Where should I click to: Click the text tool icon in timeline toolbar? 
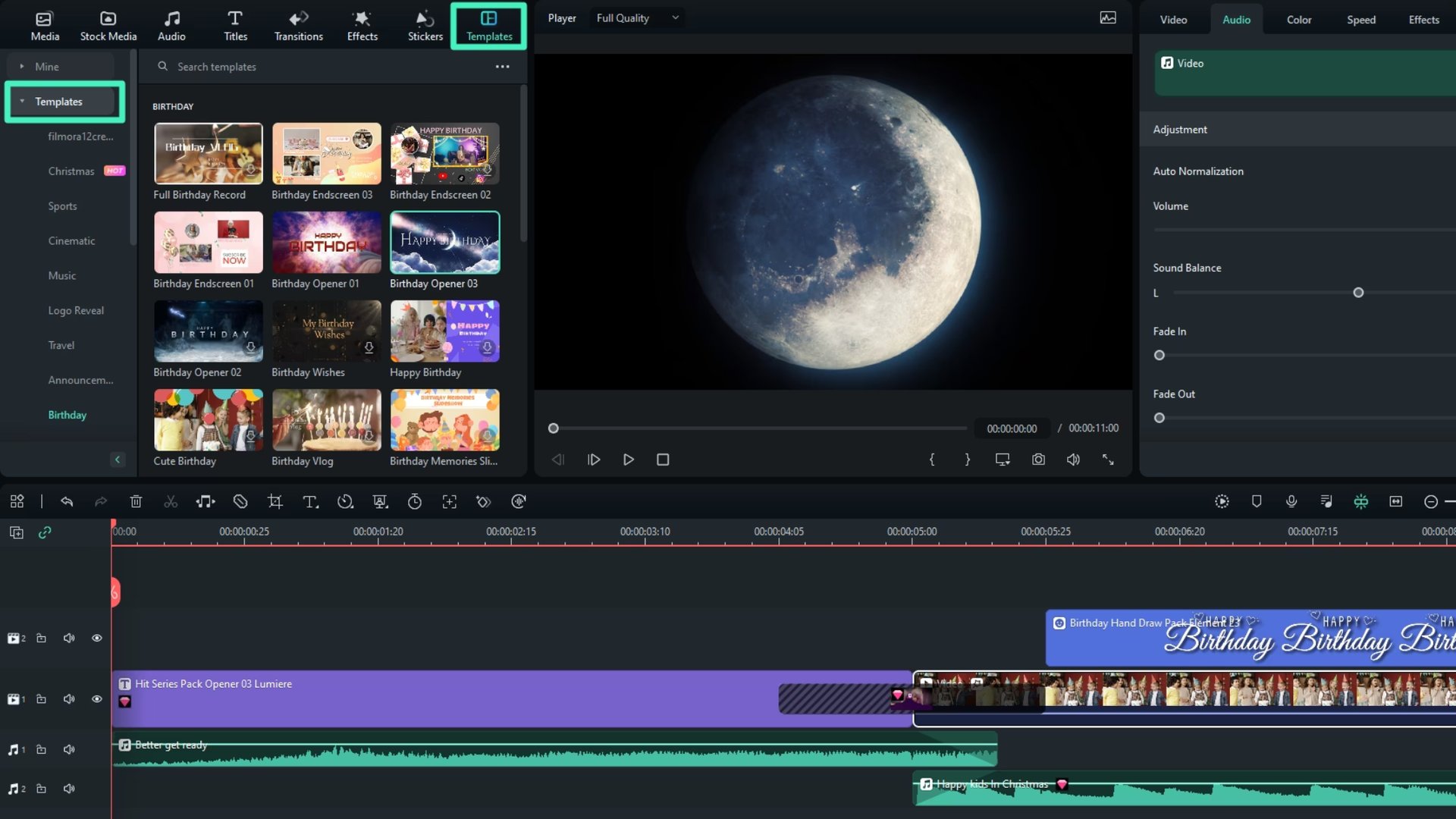[x=310, y=501]
